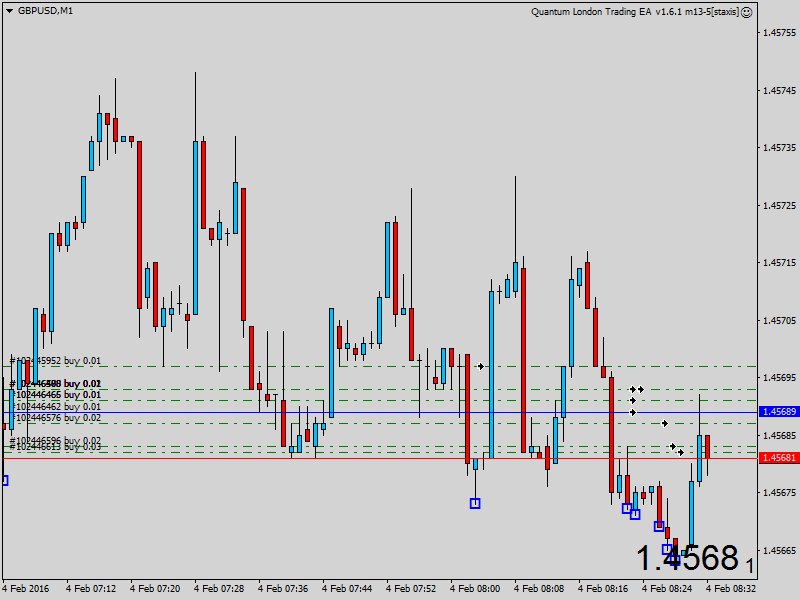Image resolution: width=800 pixels, height=600 pixels.
Task: Click the 1.45695 price scale value
Action: tap(779, 378)
